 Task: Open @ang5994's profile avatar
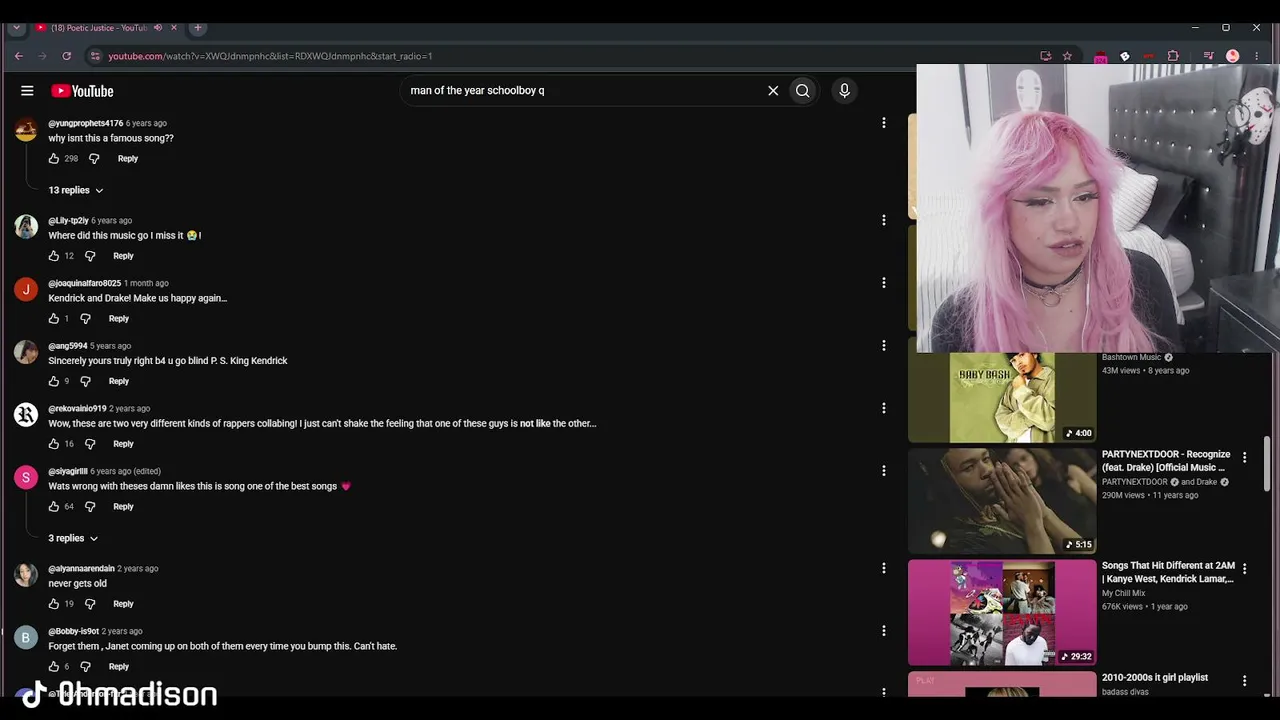[26, 352]
